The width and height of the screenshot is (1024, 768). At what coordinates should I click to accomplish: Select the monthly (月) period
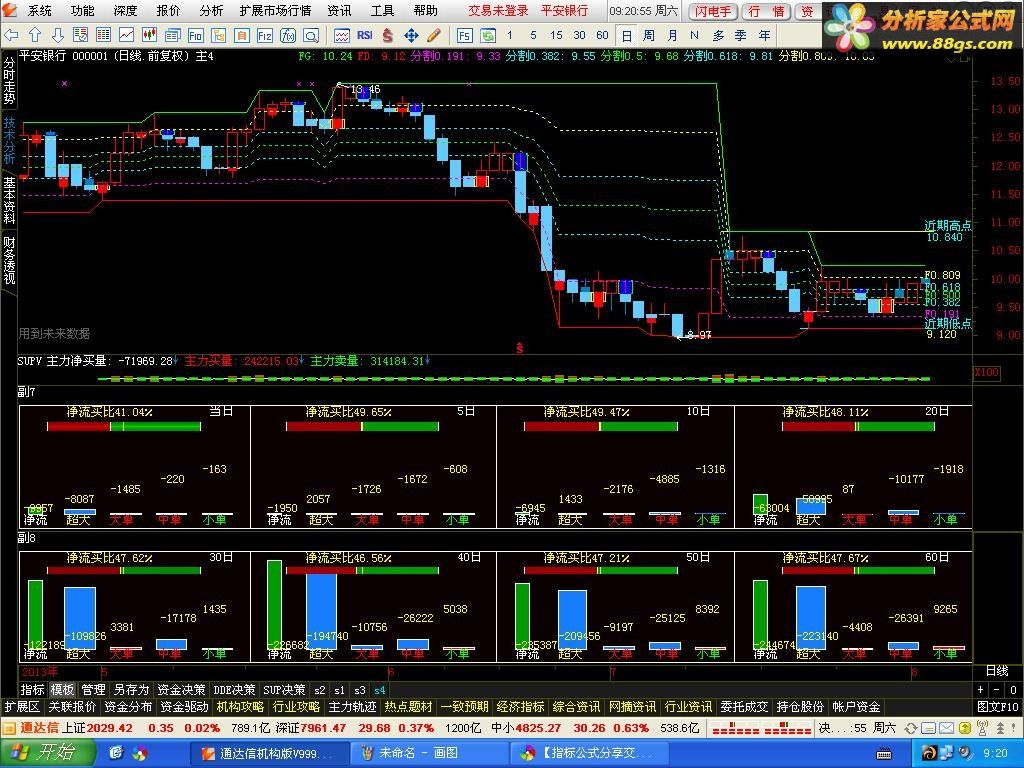672,35
